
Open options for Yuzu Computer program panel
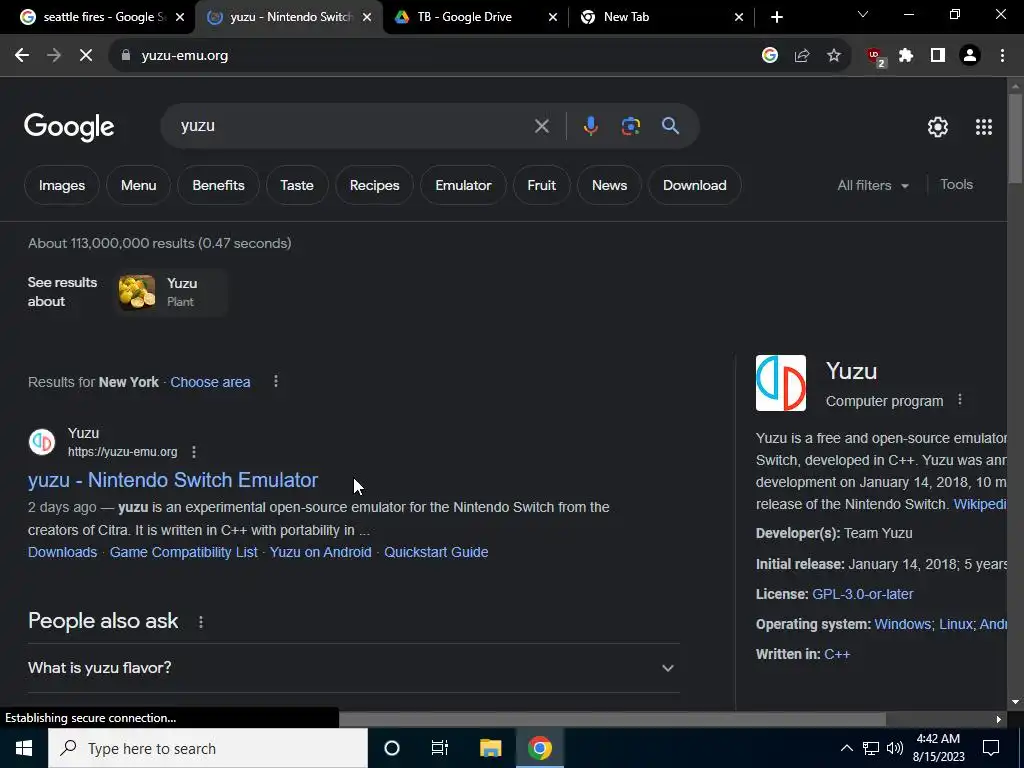[959, 400]
